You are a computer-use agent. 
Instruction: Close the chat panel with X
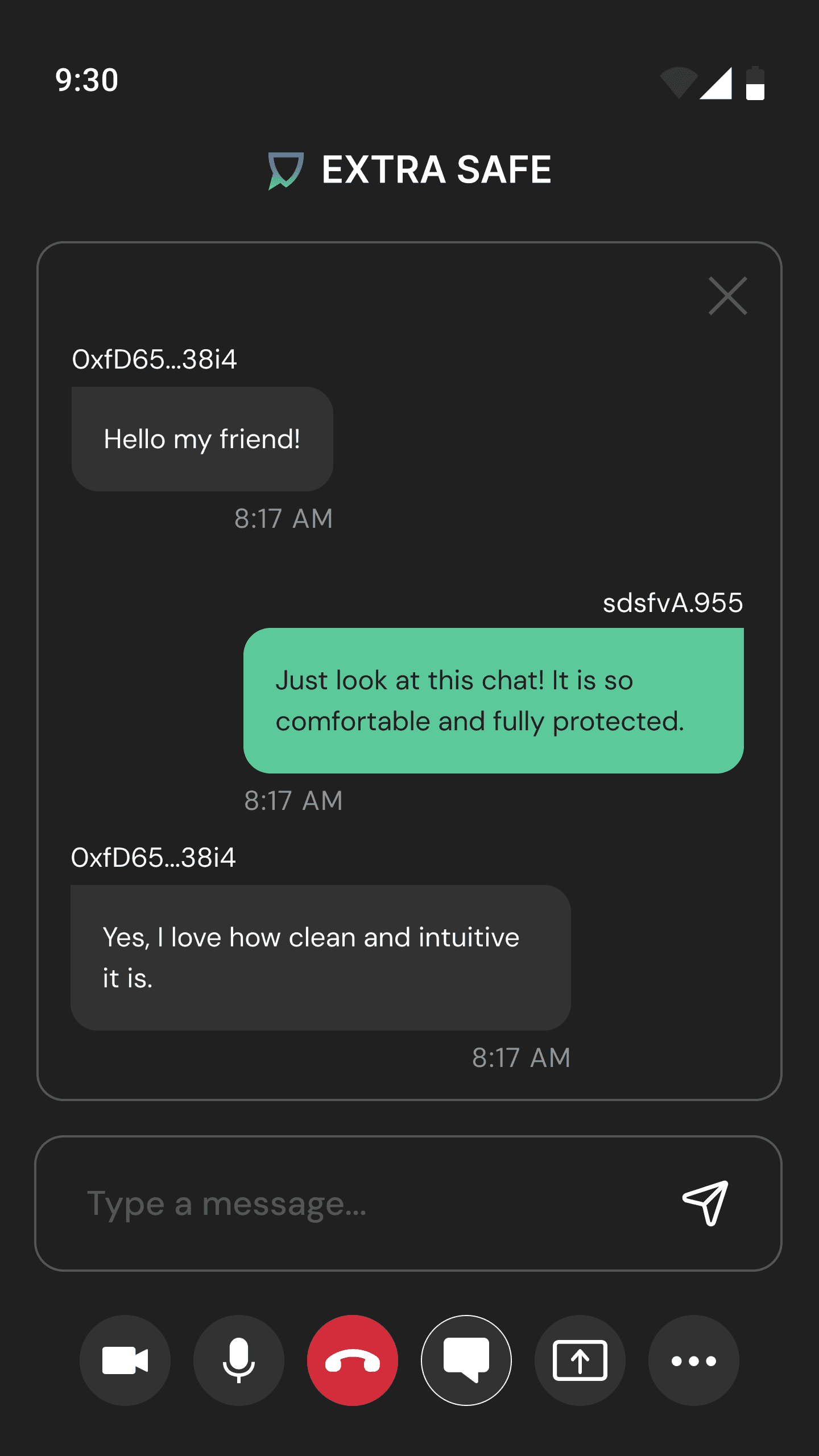point(728,296)
